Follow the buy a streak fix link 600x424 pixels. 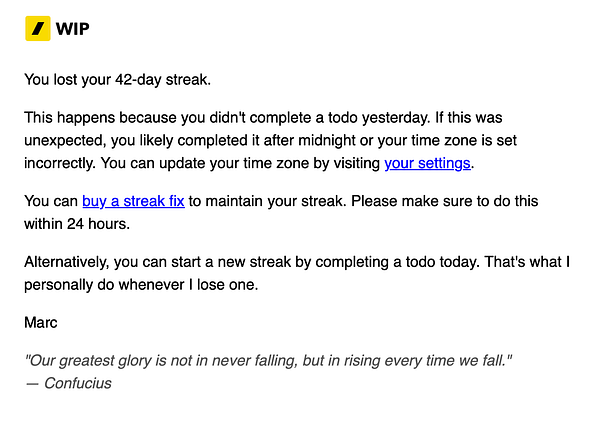[133, 201]
